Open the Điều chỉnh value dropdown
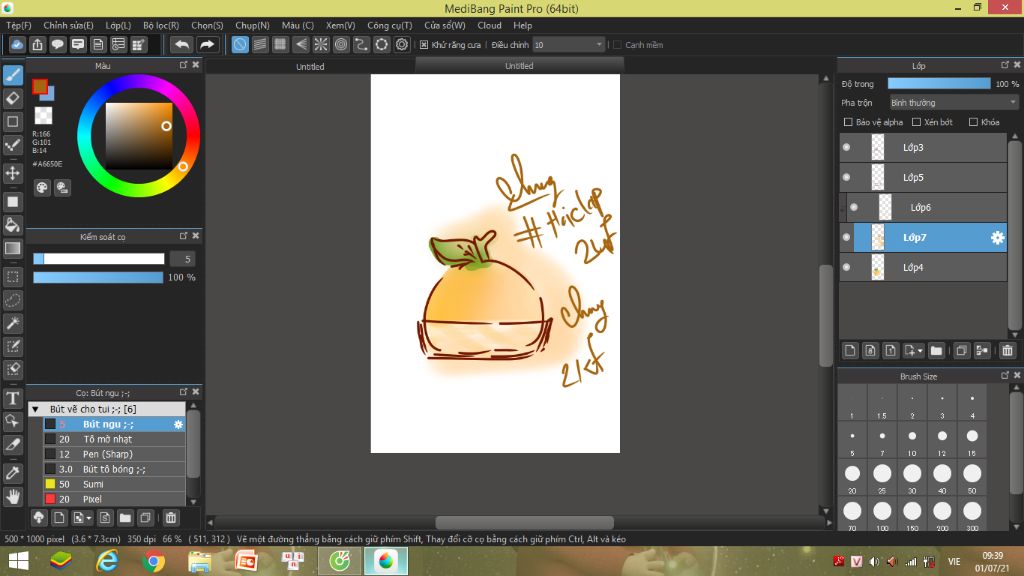The image size is (1024, 576). (568, 45)
